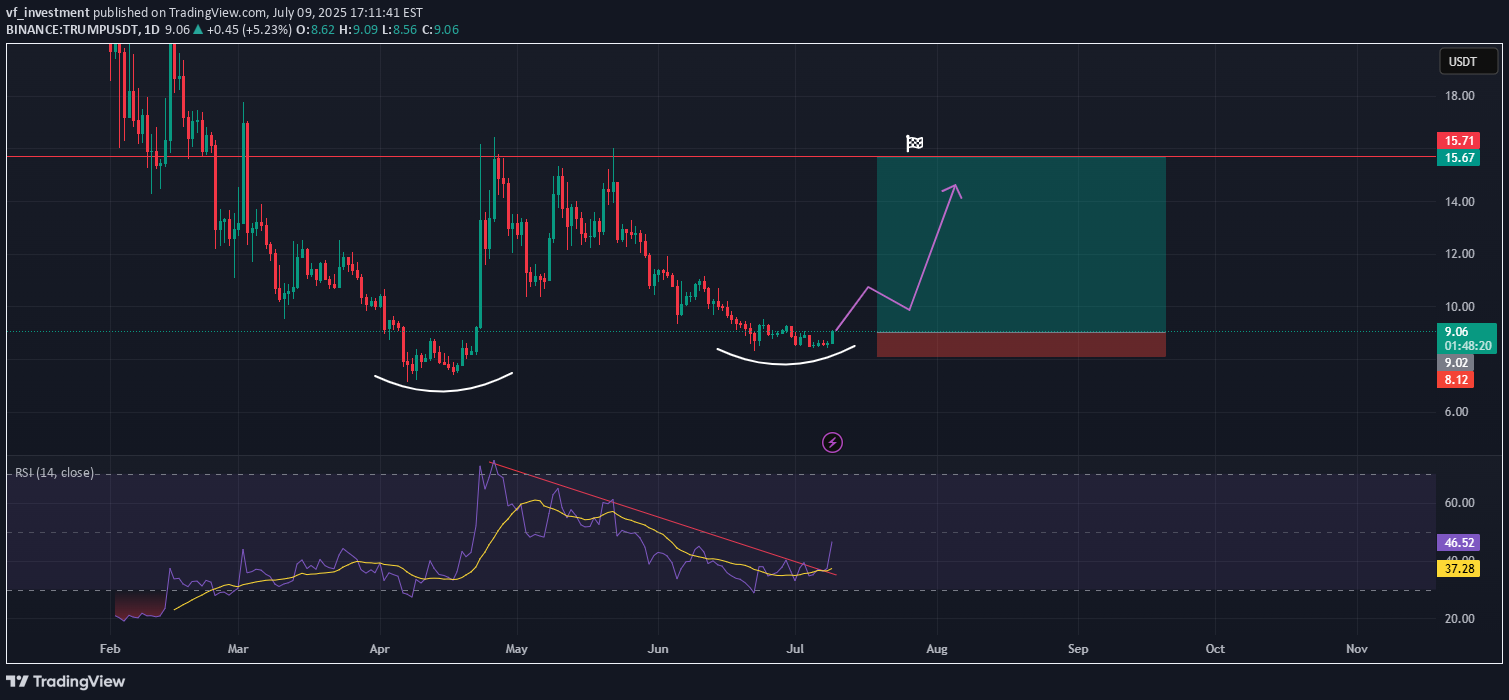This screenshot has width=1509, height=700.
Task: Click the C:9.06 close value in header
Action: (x=440, y=30)
